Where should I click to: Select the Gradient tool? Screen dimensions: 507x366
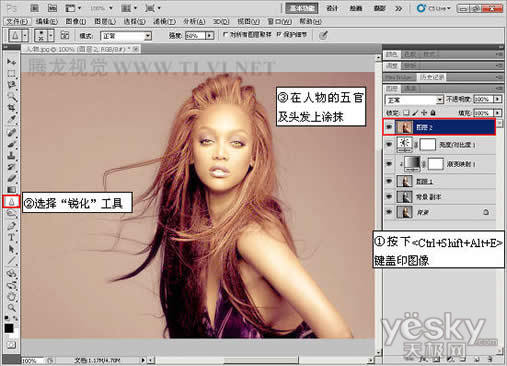coord(11,189)
